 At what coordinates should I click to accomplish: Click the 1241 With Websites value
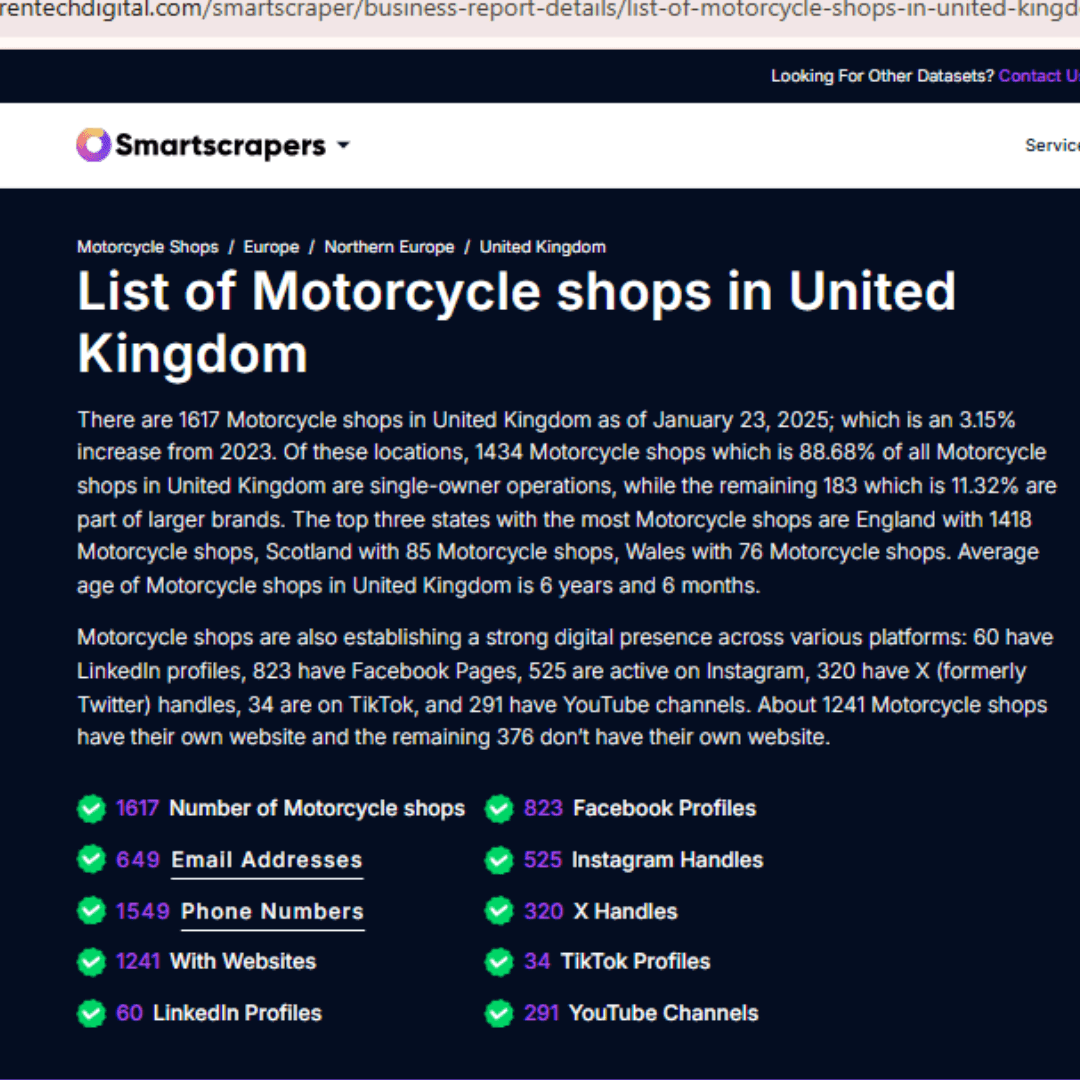click(x=138, y=962)
